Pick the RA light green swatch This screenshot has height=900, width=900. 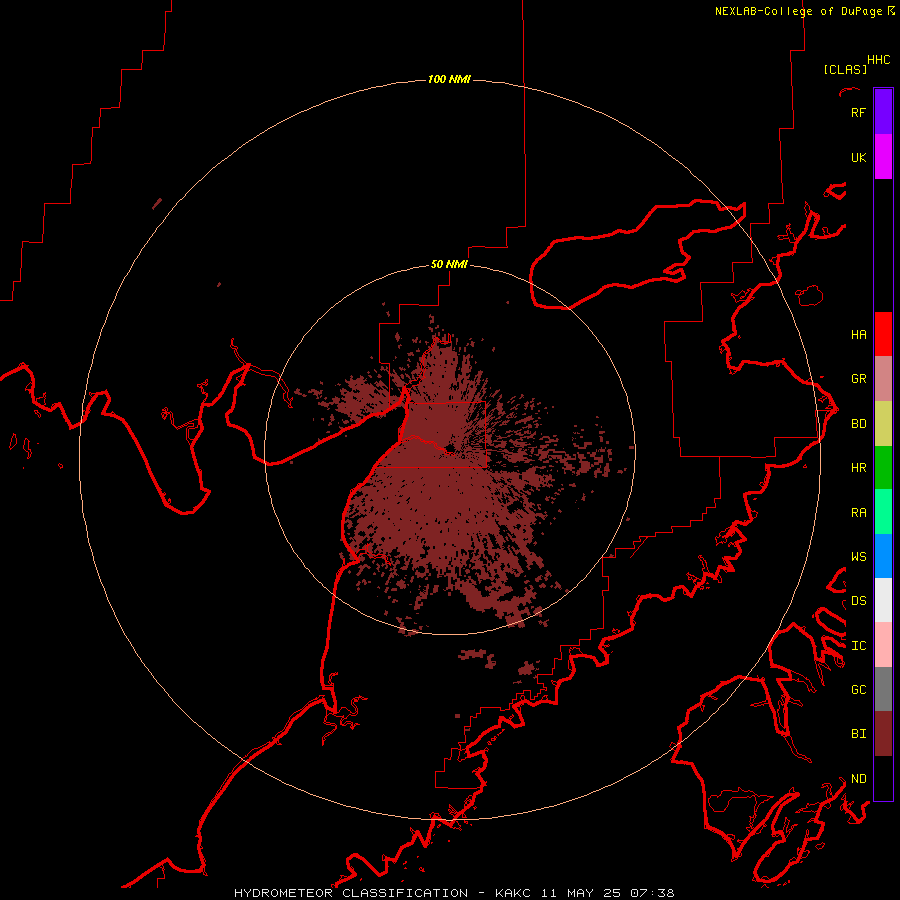[883, 512]
